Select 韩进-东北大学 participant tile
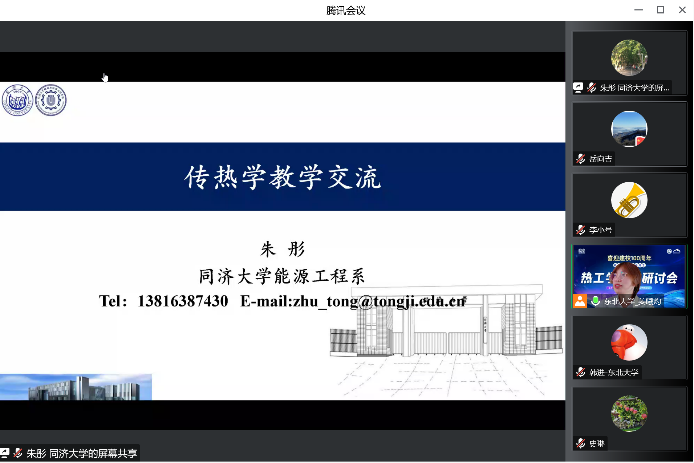The image size is (694, 463). point(629,348)
